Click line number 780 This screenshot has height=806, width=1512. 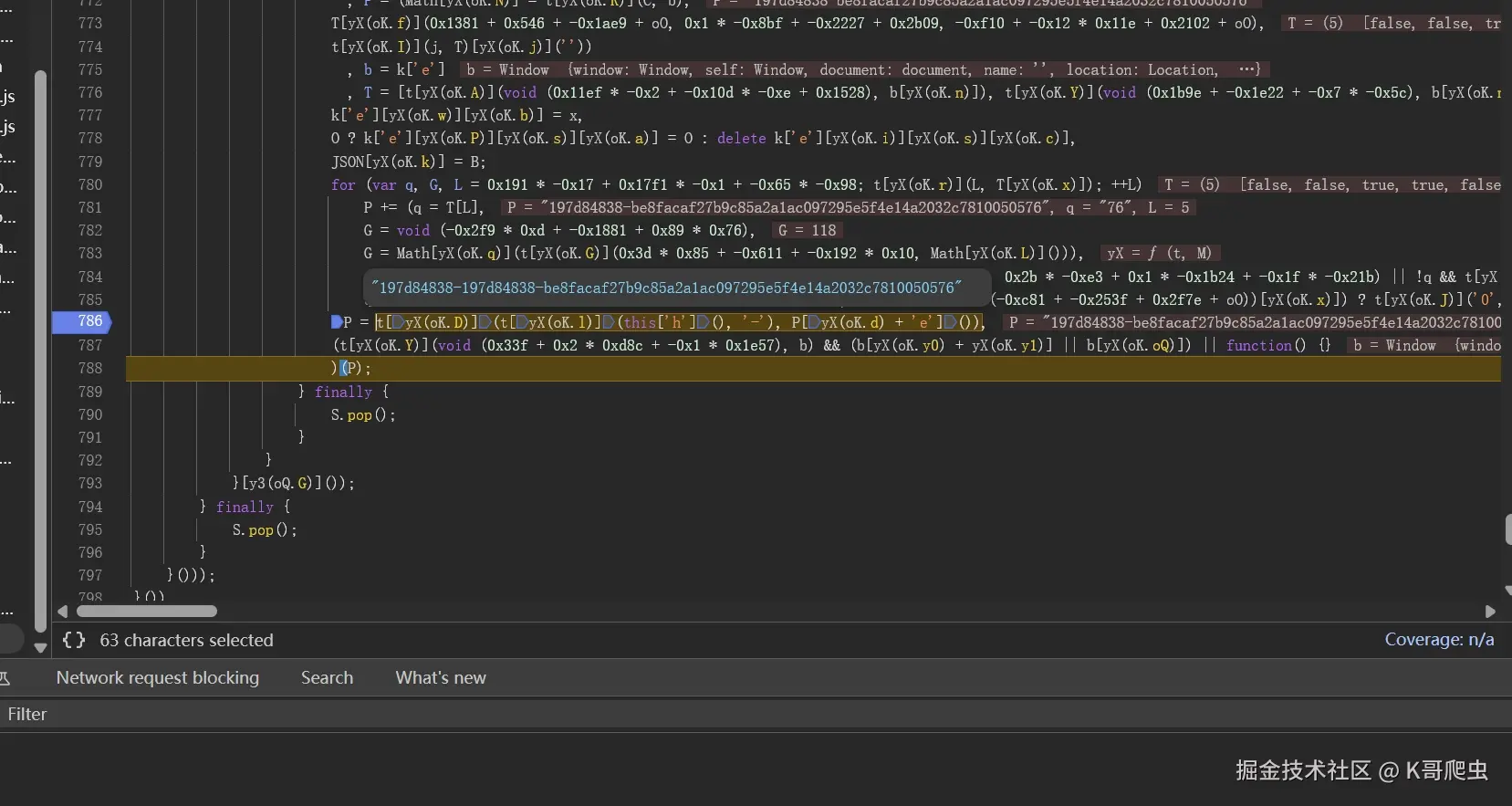90,184
